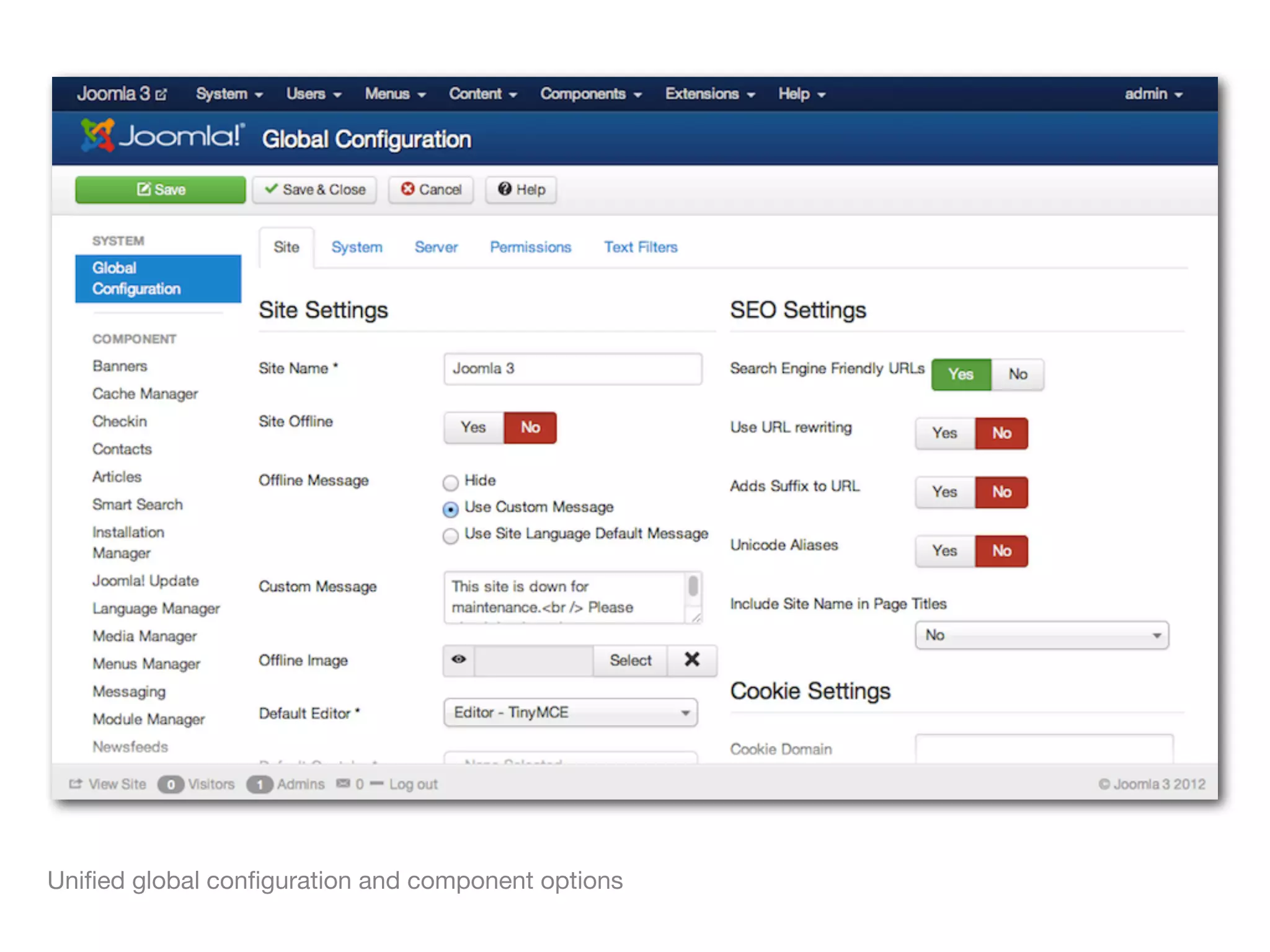Open the admin user dropdown
This screenshot has height=952, width=1270.
pyautogui.click(x=1154, y=94)
